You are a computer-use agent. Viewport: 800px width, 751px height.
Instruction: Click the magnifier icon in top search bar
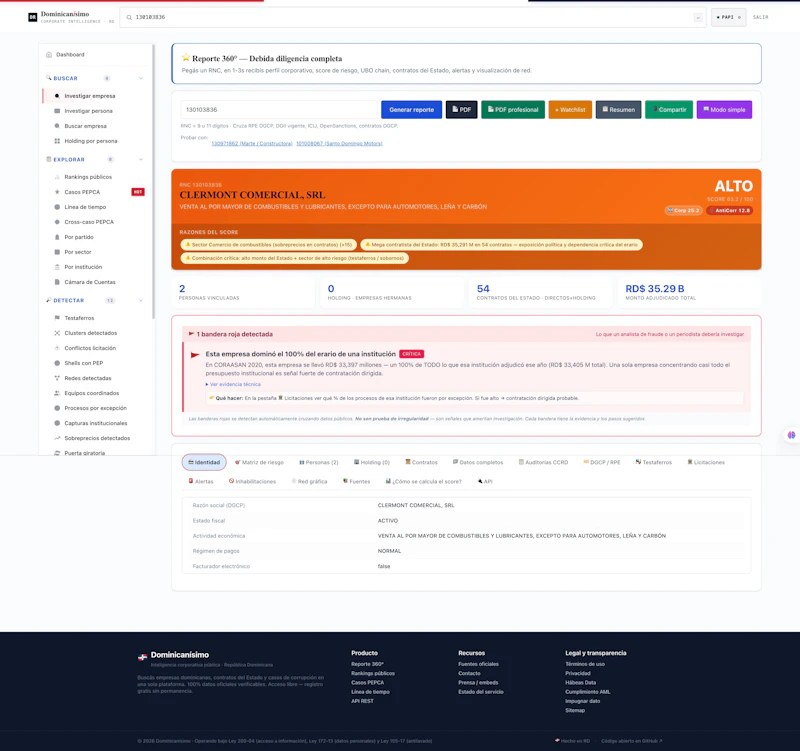(129, 17)
